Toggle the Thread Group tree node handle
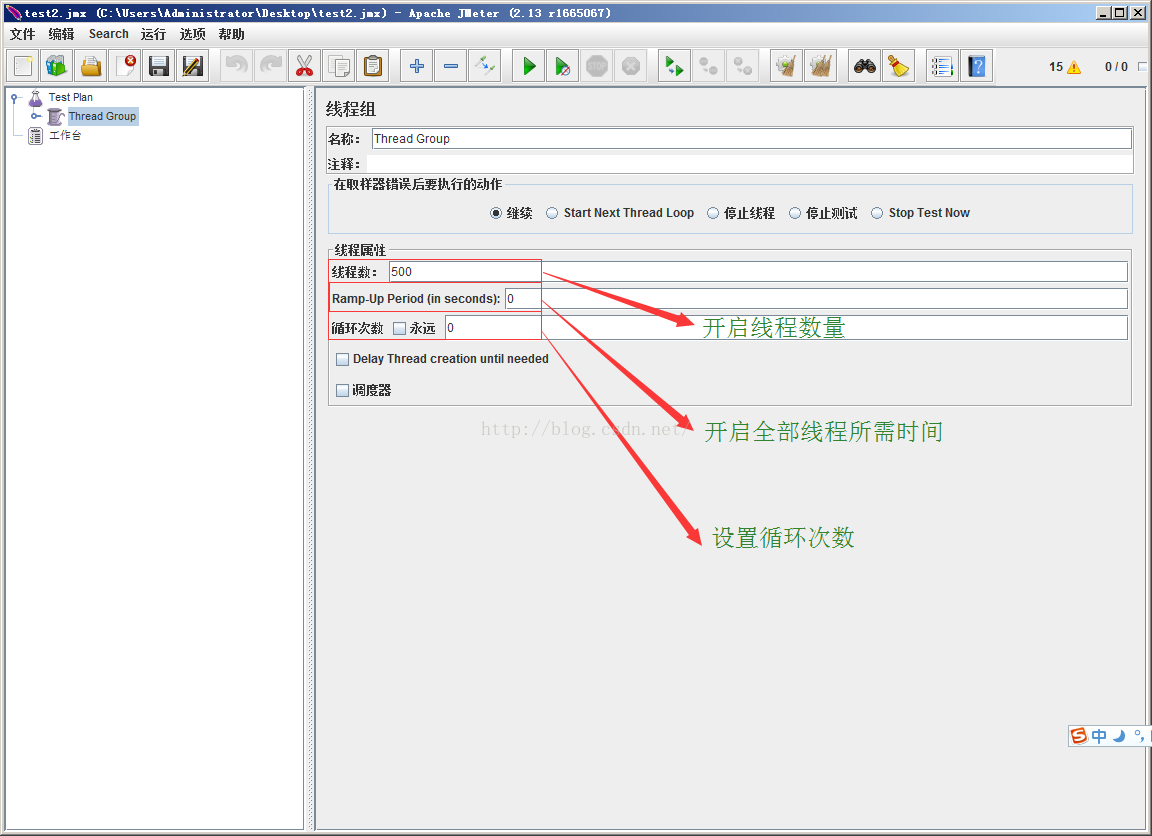Image resolution: width=1152 pixels, height=836 pixels. (35, 116)
